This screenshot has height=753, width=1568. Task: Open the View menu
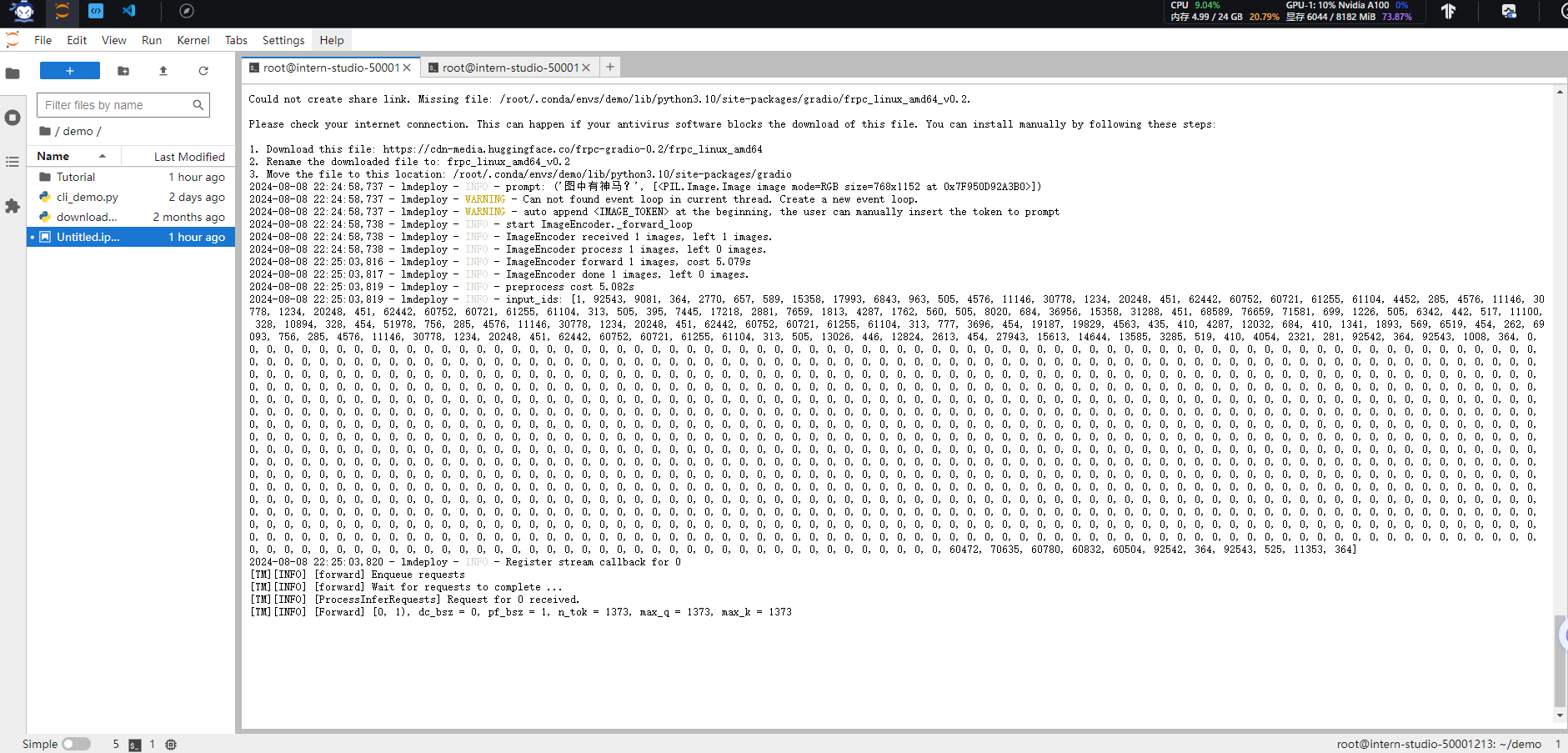[114, 40]
